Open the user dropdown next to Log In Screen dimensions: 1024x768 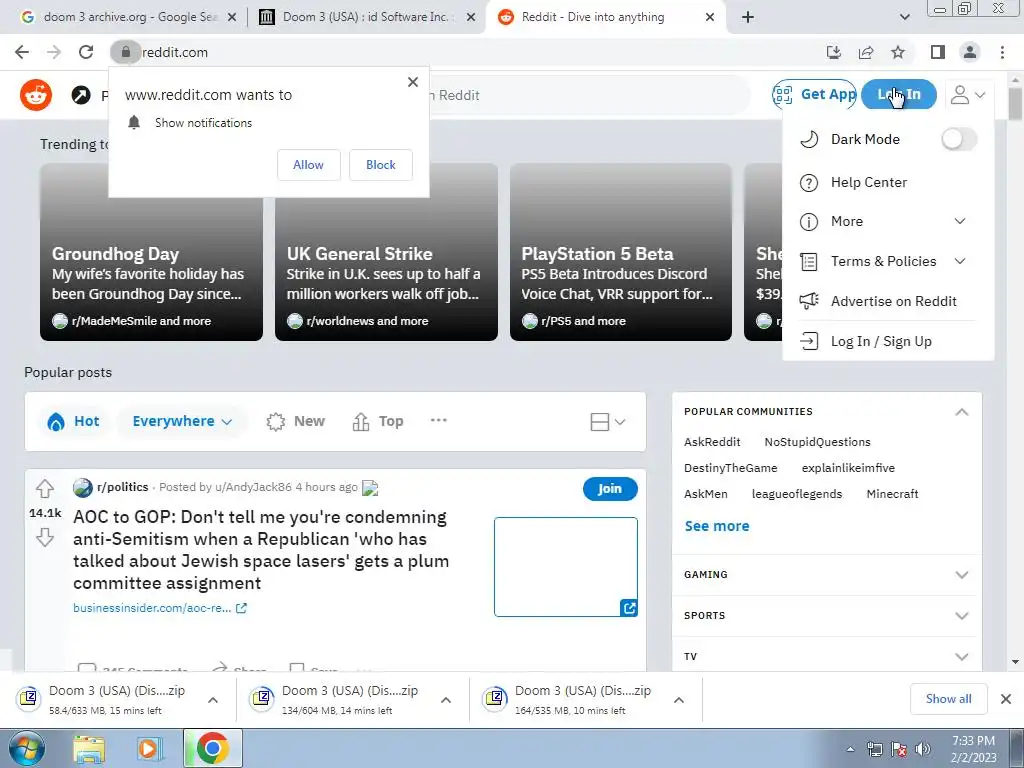pos(968,95)
